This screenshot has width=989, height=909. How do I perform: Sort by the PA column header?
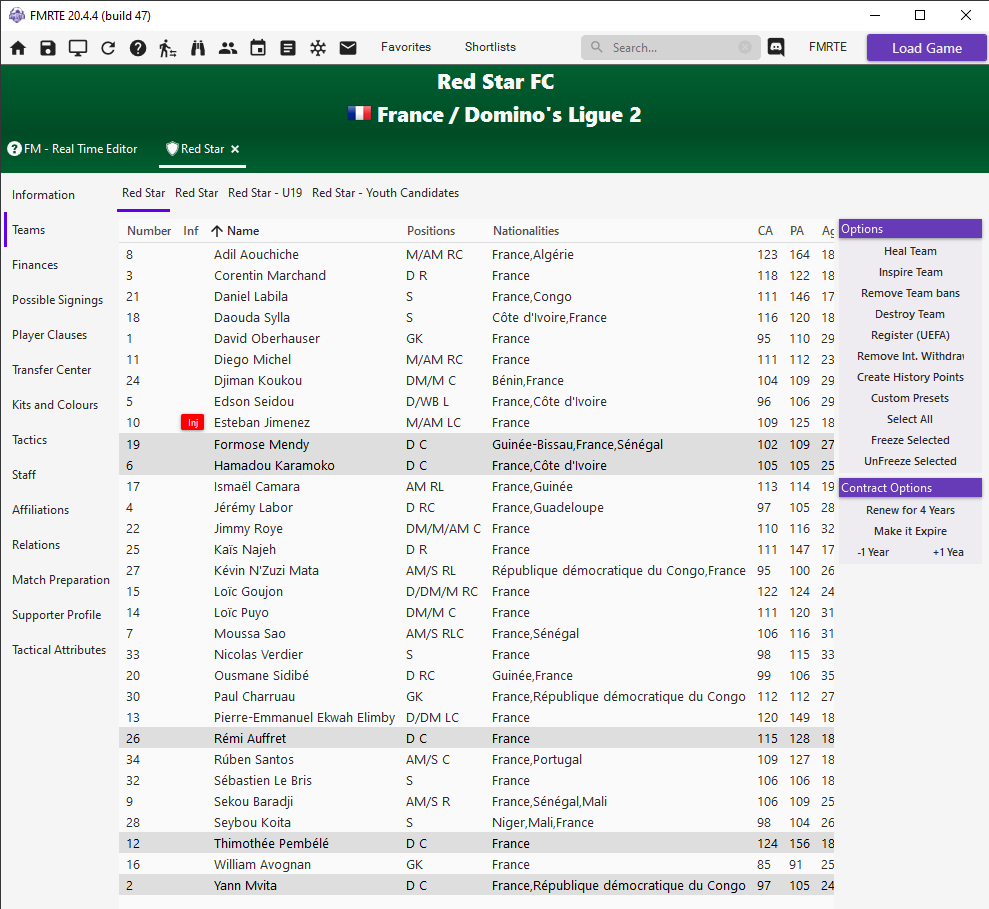tap(797, 231)
